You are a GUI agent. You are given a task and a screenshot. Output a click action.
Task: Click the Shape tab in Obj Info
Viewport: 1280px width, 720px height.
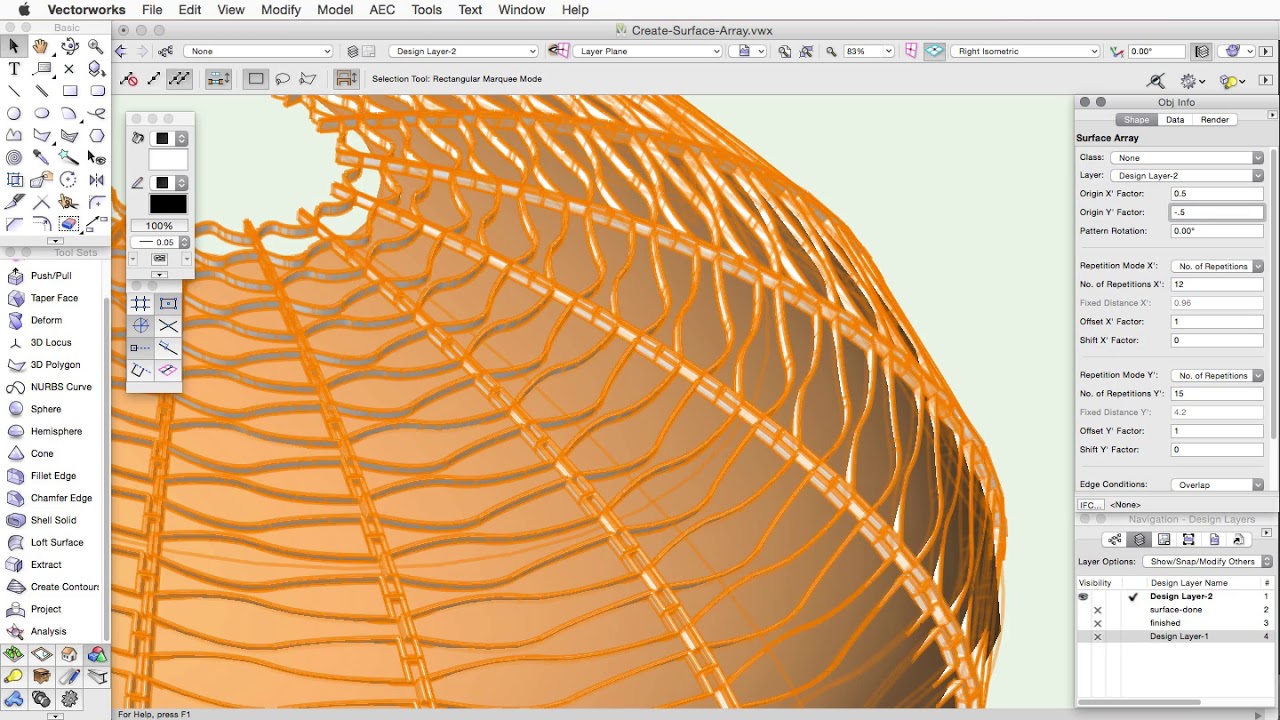[x=1137, y=120]
